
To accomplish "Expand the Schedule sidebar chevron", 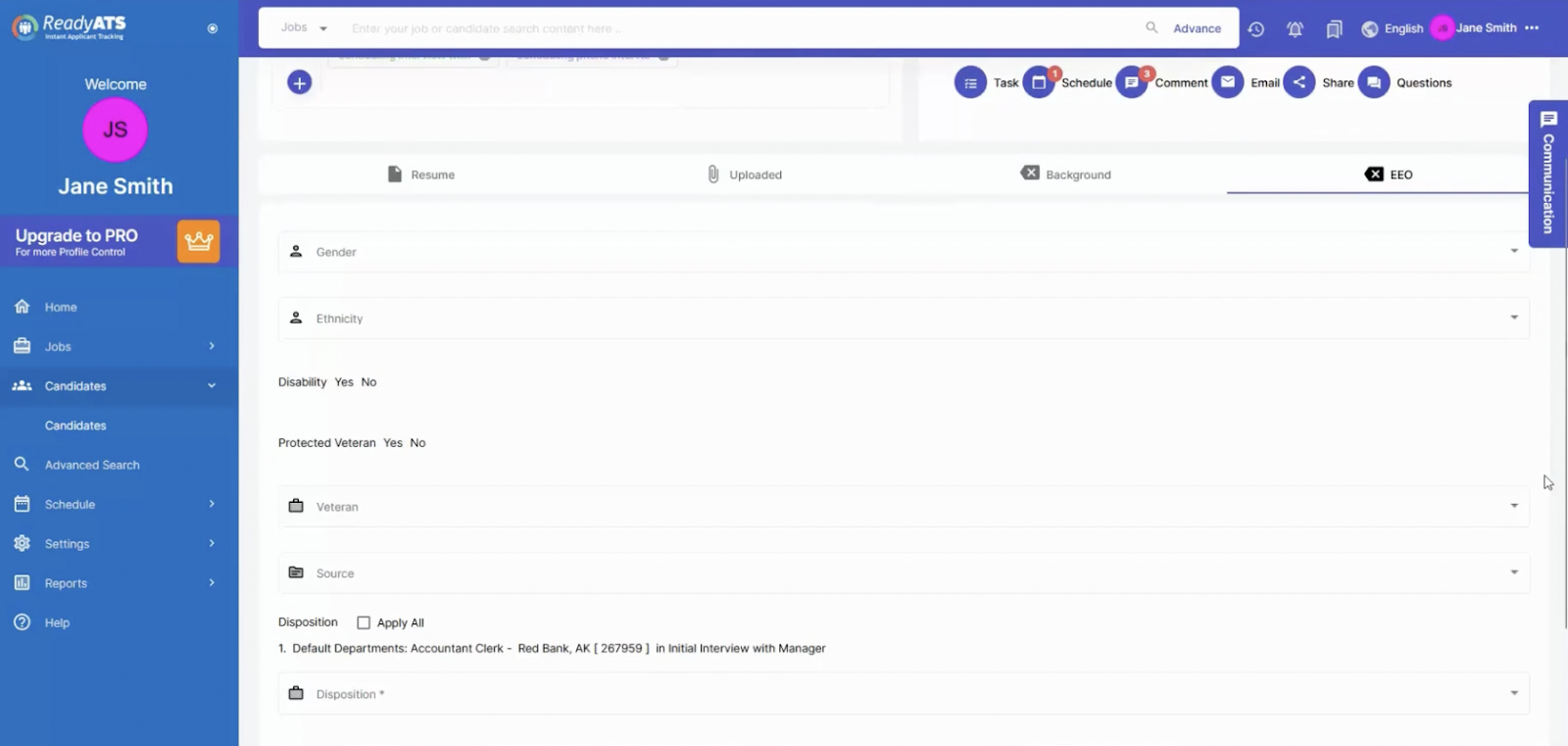I will tap(212, 504).
